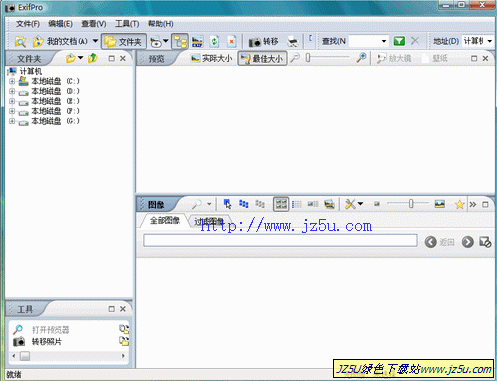This screenshot has width=497, height=381.
Task: Click the image pane magnifier search icon
Action: 197,204
